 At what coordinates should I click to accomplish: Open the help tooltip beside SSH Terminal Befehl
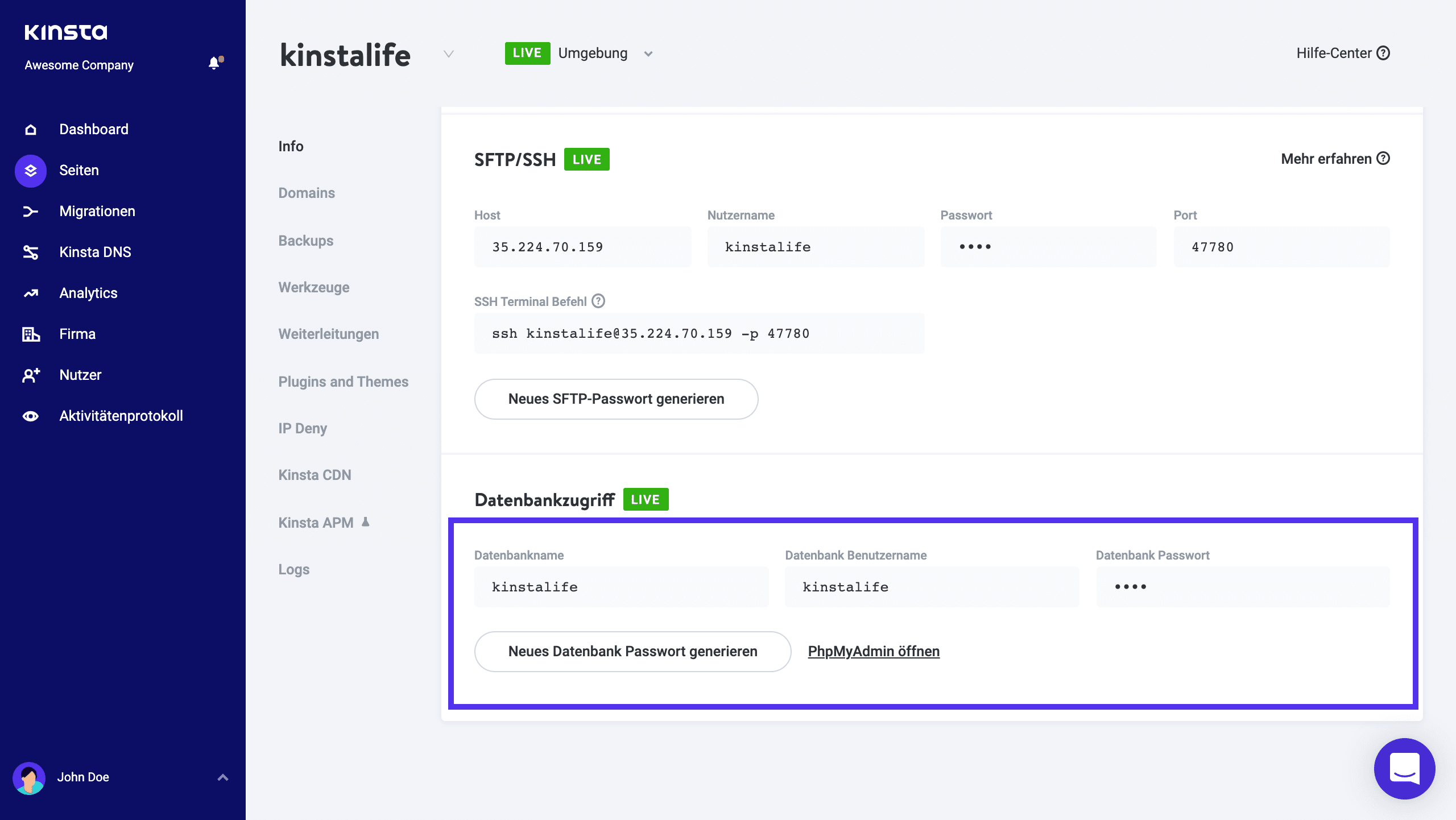pyautogui.click(x=599, y=301)
